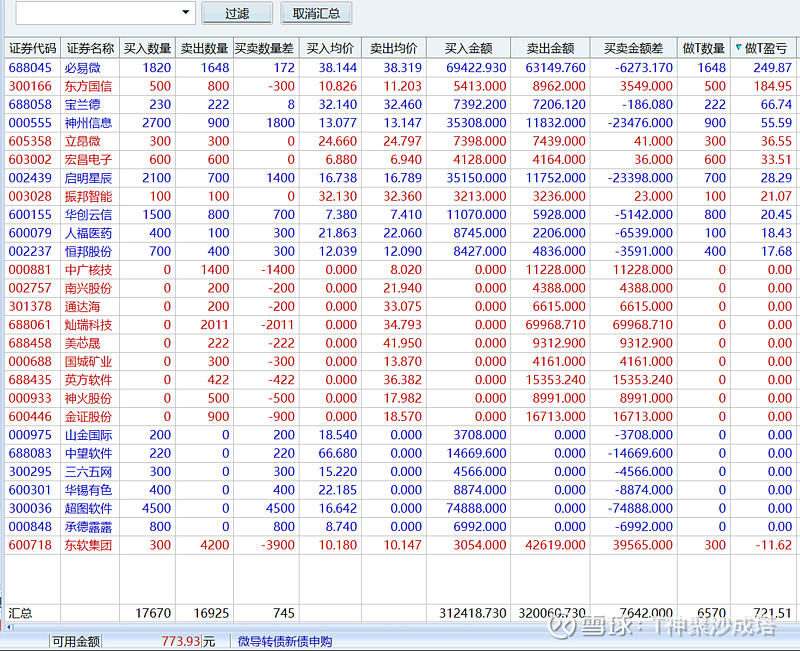The height and width of the screenshot is (651, 800).
Task: Click the 启明星辰 stock name
Action: coord(88,178)
